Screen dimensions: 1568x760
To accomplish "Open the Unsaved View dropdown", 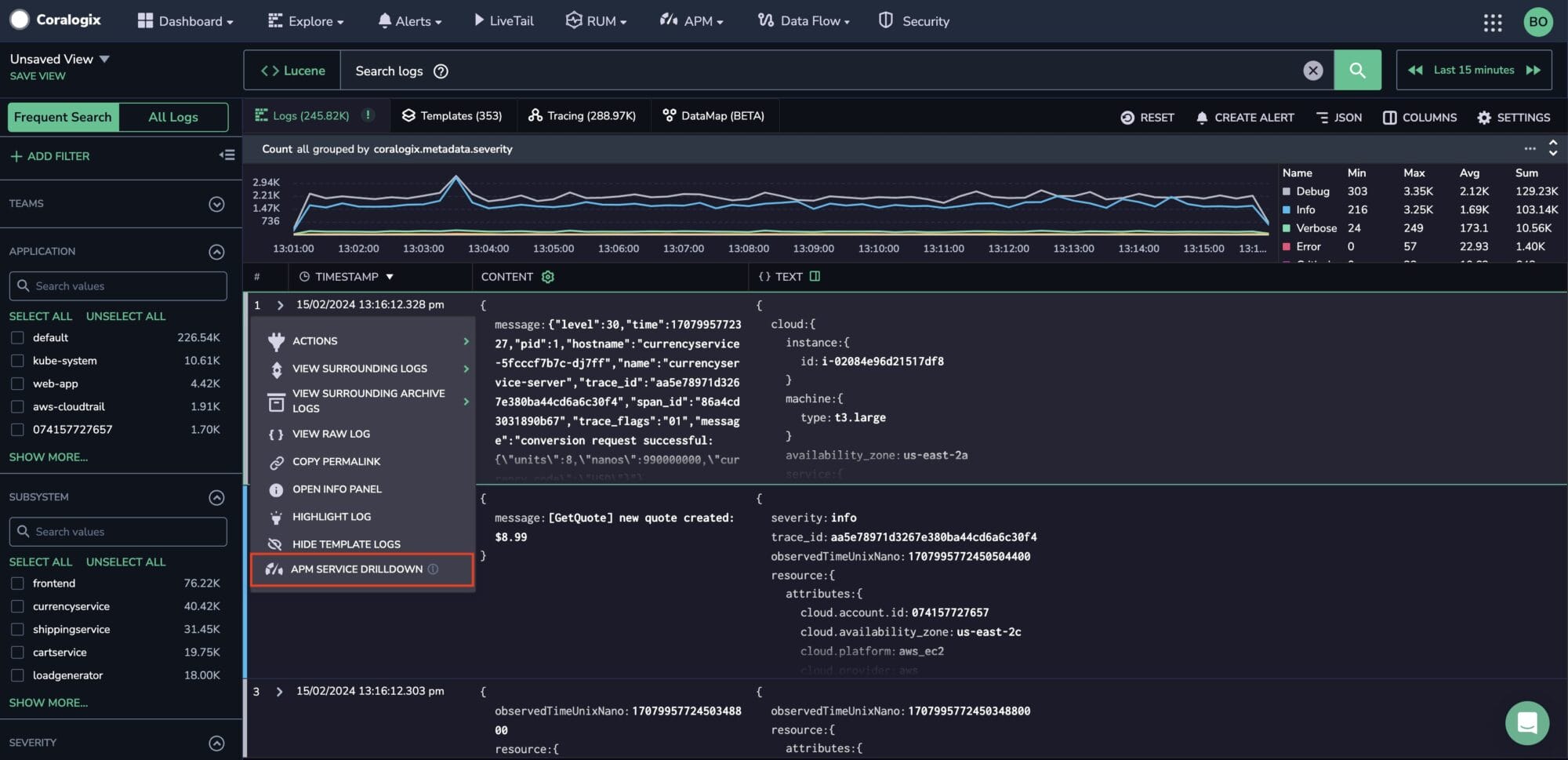I will pos(60,59).
